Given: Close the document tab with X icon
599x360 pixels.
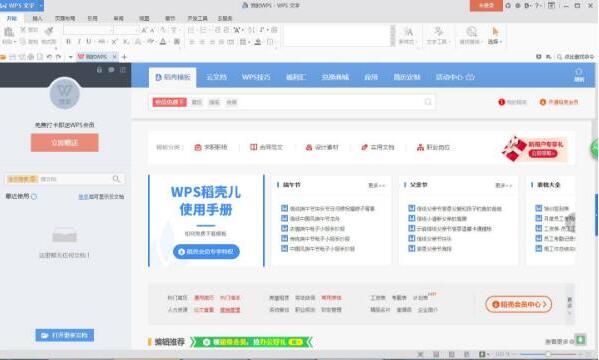Looking at the screenshot, I should coord(114,57).
